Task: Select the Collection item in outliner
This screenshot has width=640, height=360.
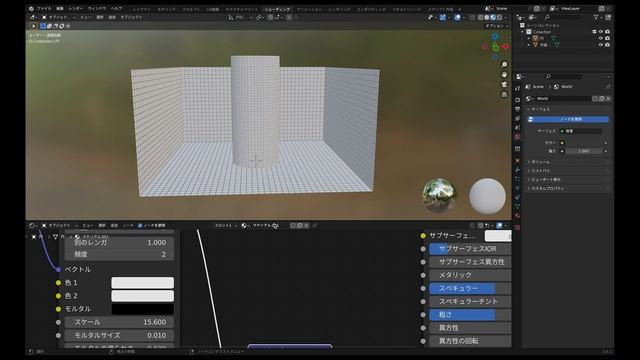Action: pos(542,31)
